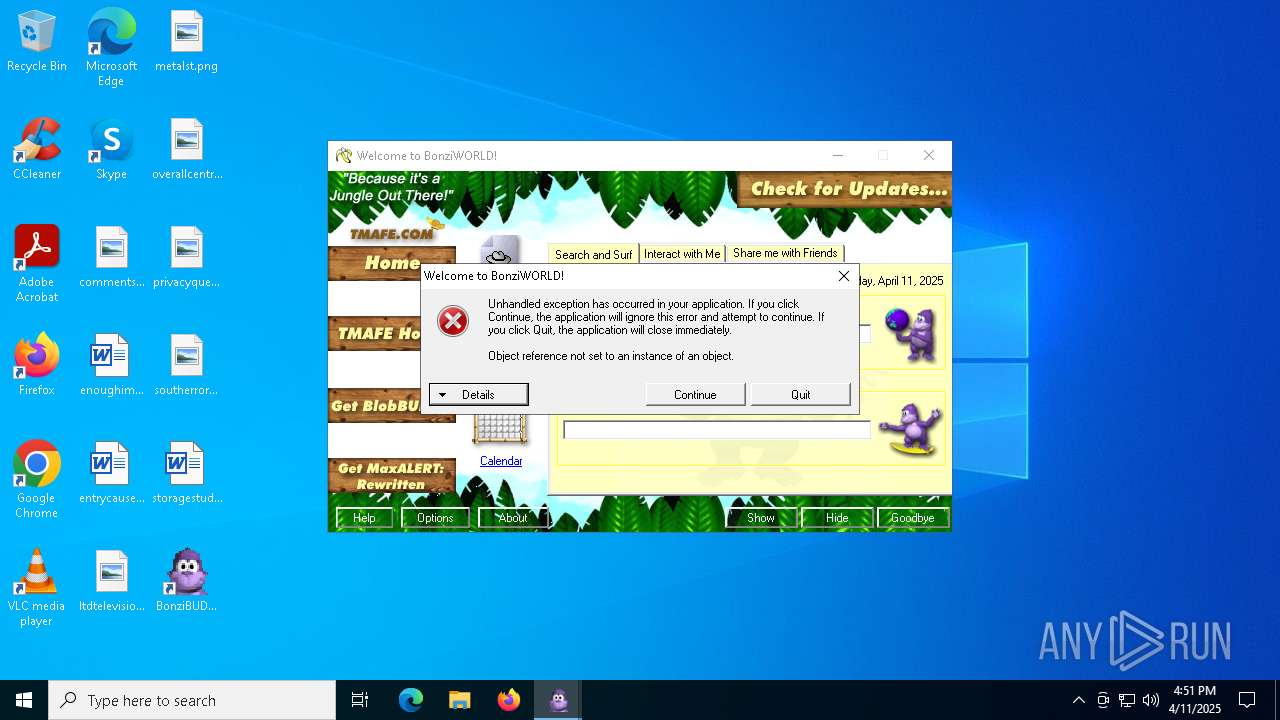
Task: Switch to Share me with Friends tab
Action: [x=785, y=253]
